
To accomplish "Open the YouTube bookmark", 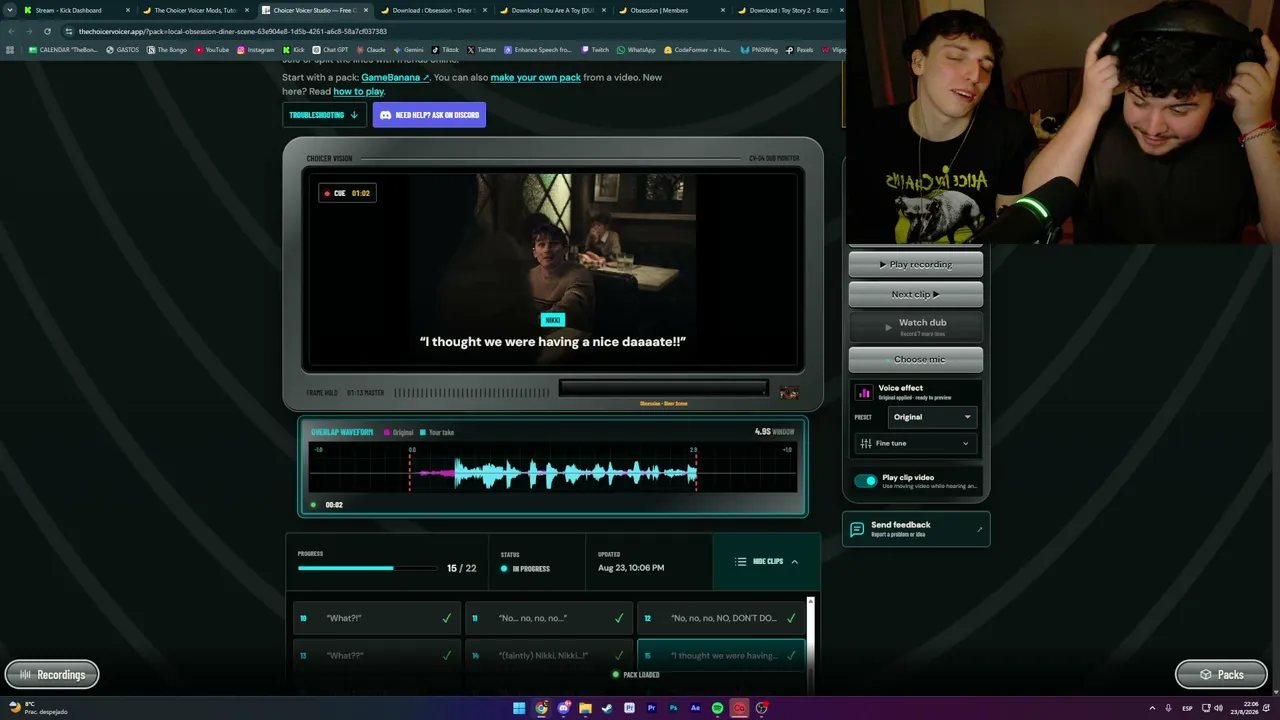I will tap(212, 50).
